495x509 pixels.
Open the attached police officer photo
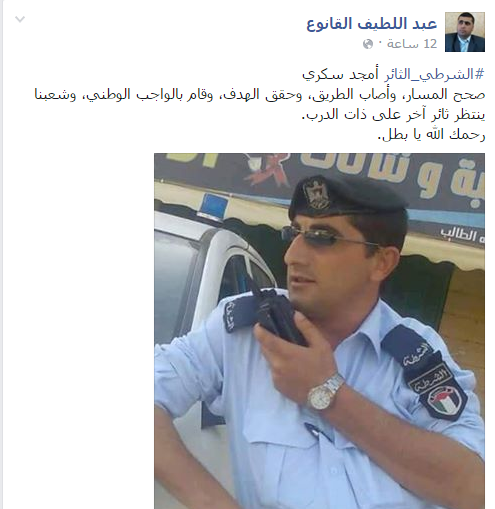(319, 331)
